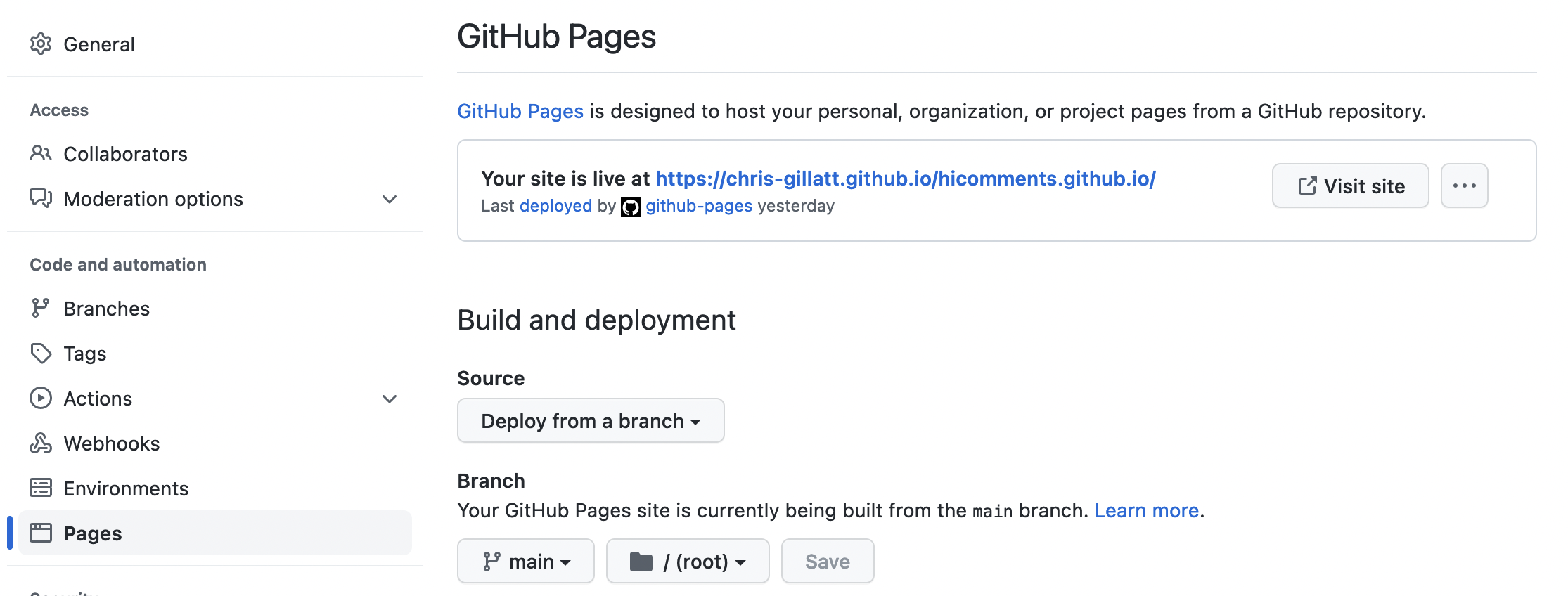Open the Deploy from a branch dropdown
The height and width of the screenshot is (596, 1568).
[591, 421]
